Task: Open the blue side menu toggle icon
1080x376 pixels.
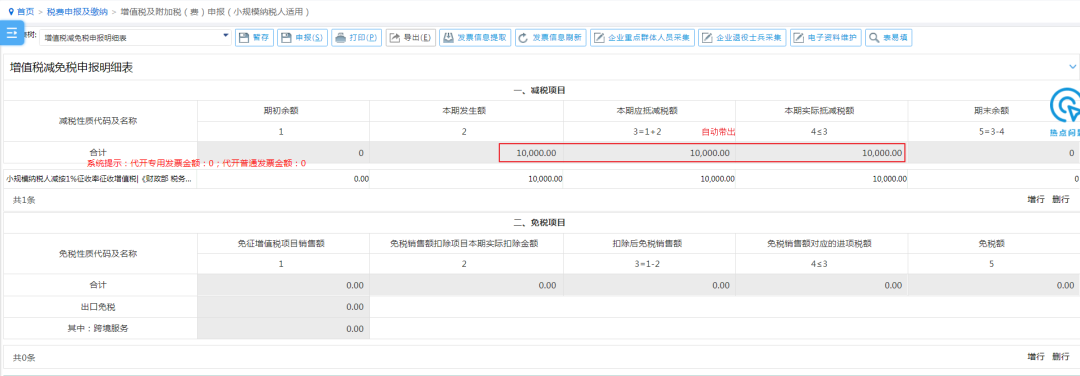Action: coord(12,32)
